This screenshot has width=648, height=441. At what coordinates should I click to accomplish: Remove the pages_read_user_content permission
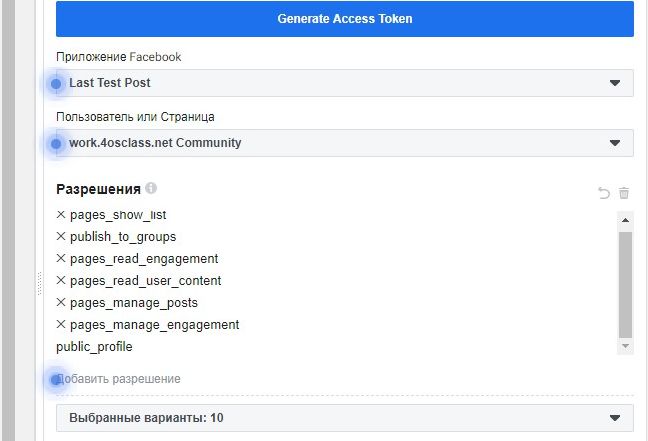point(61,280)
